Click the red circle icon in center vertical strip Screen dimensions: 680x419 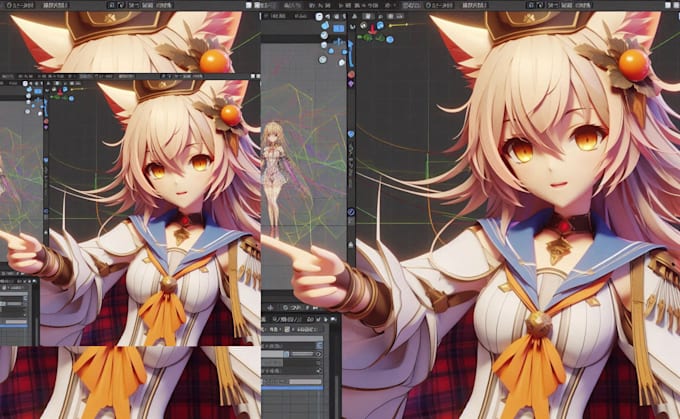click(x=351, y=75)
